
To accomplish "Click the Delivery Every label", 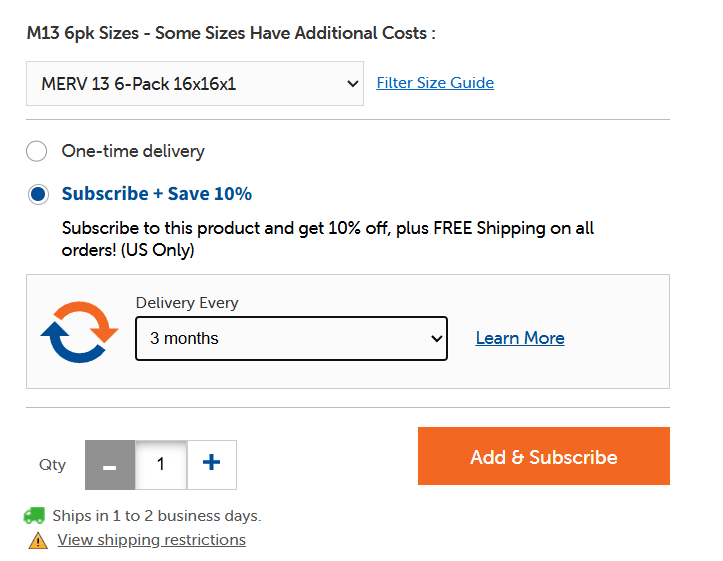I will (x=187, y=303).
